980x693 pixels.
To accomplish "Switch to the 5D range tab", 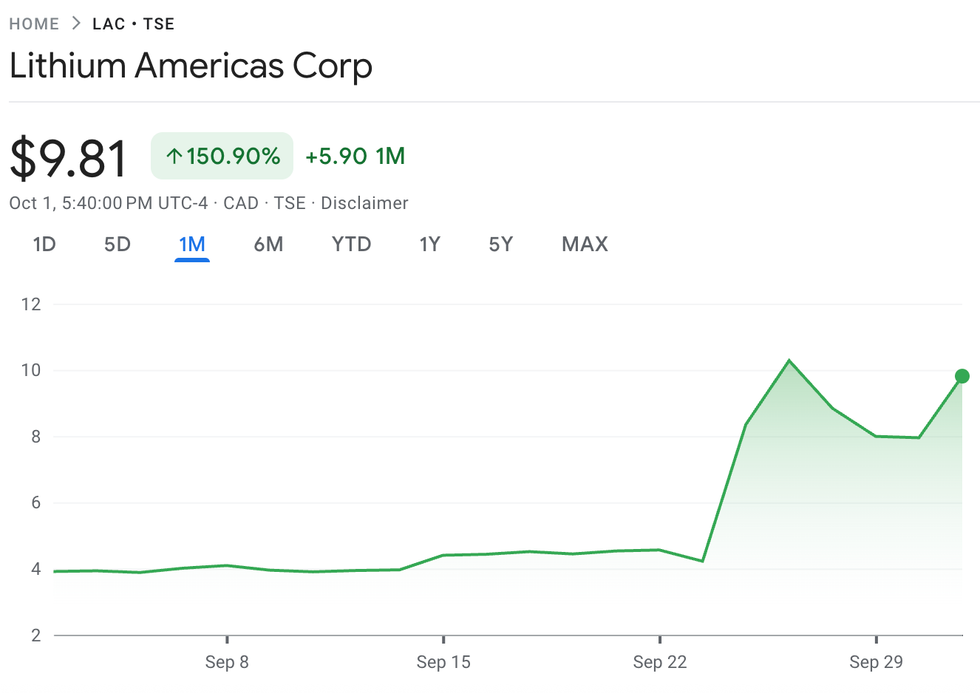I will click(x=117, y=244).
